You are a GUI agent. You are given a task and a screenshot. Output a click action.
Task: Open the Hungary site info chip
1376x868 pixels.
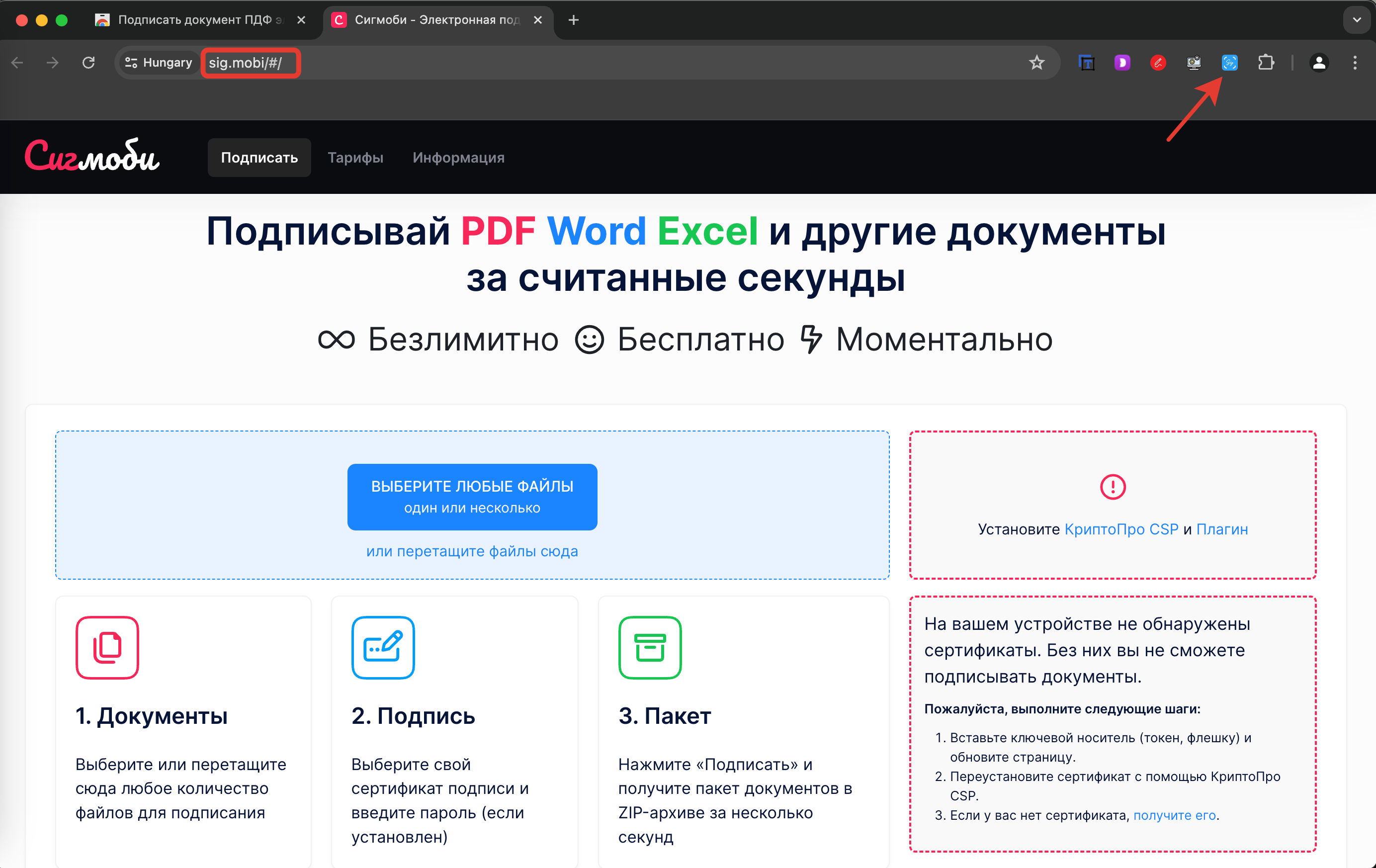coord(158,62)
